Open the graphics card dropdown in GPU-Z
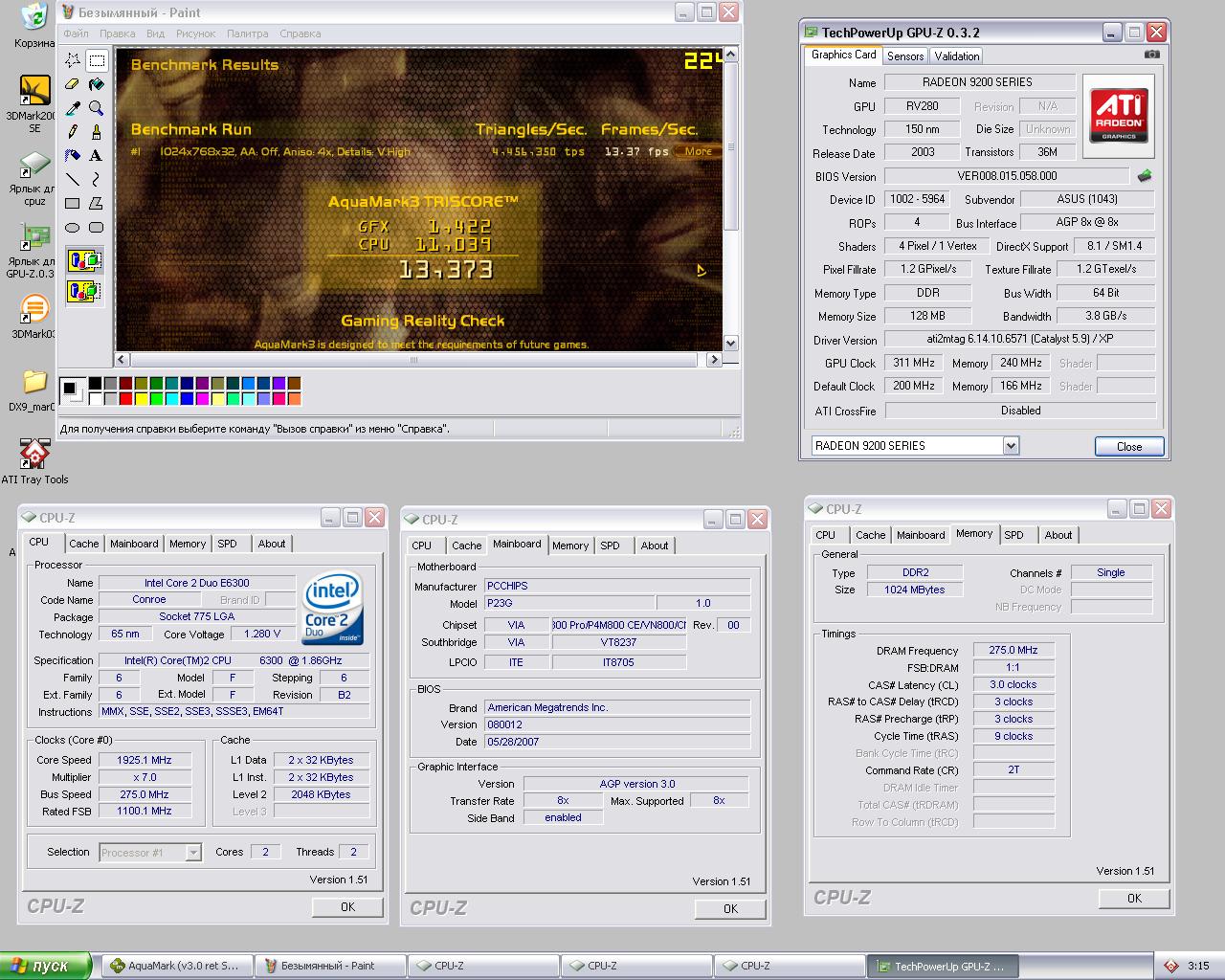 point(1011,445)
